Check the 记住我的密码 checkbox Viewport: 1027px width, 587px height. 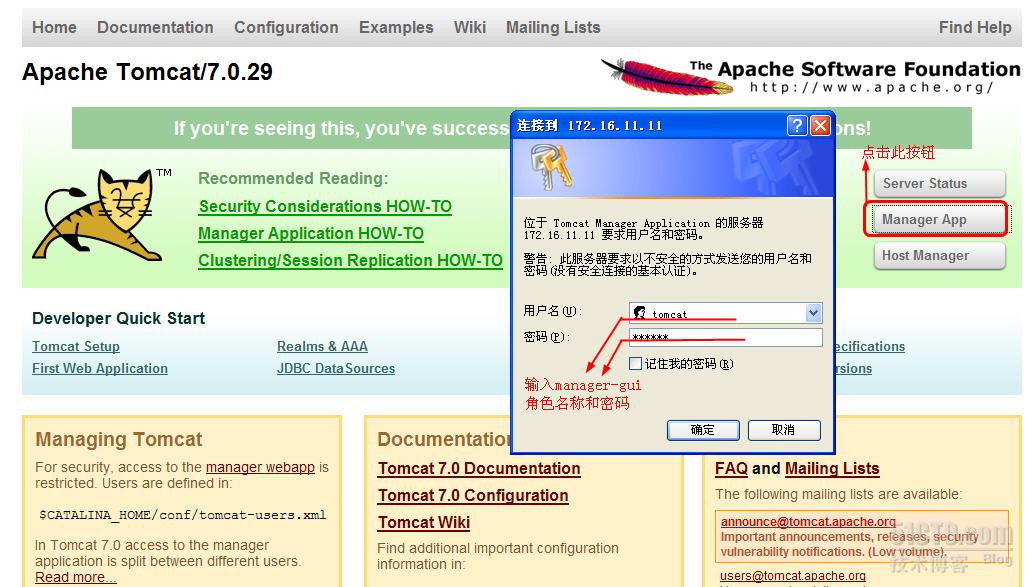coord(635,364)
